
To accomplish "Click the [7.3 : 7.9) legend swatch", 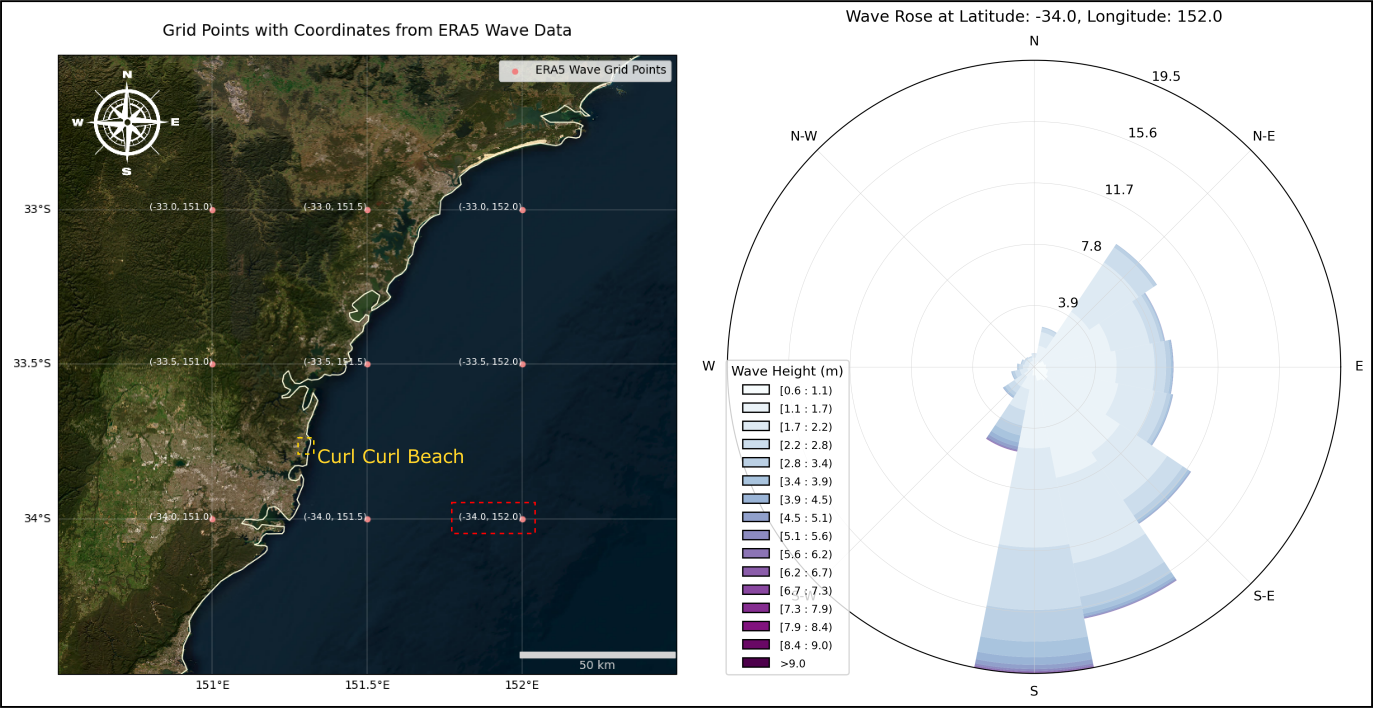I will coord(755,608).
